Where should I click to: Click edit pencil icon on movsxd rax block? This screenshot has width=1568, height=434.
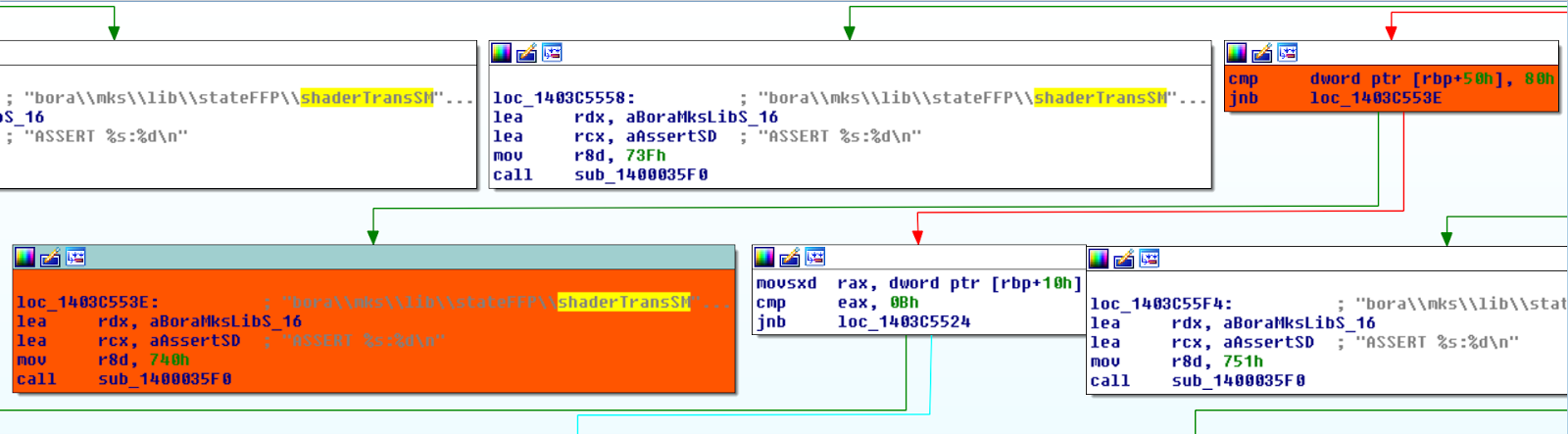(x=790, y=257)
